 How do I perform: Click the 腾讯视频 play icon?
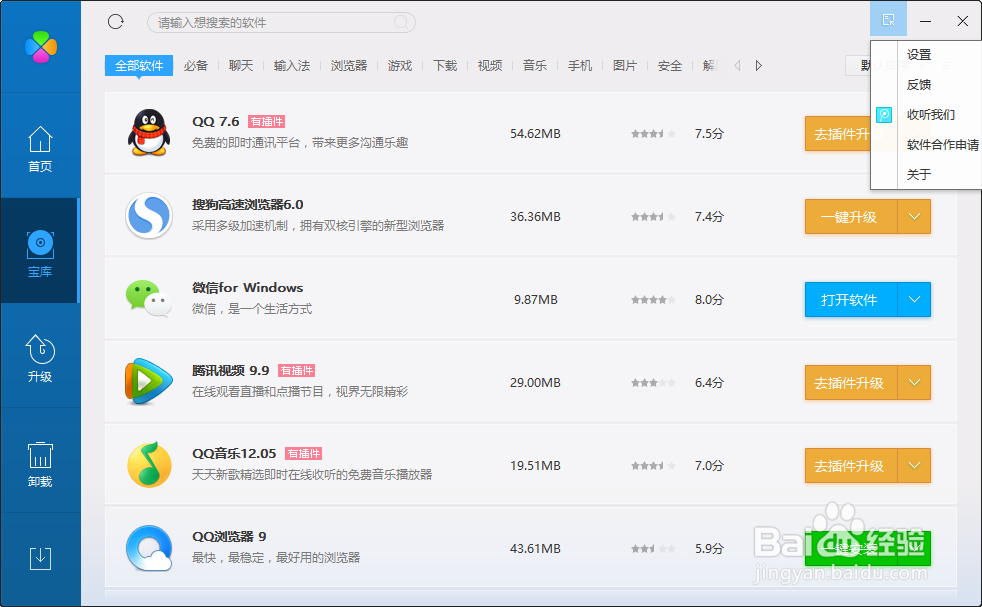coord(149,382)
